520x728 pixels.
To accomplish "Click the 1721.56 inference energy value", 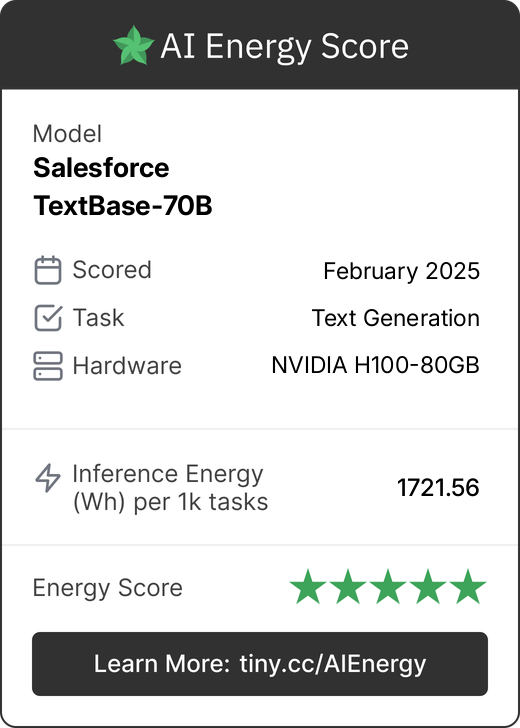I will coord(438,488).
